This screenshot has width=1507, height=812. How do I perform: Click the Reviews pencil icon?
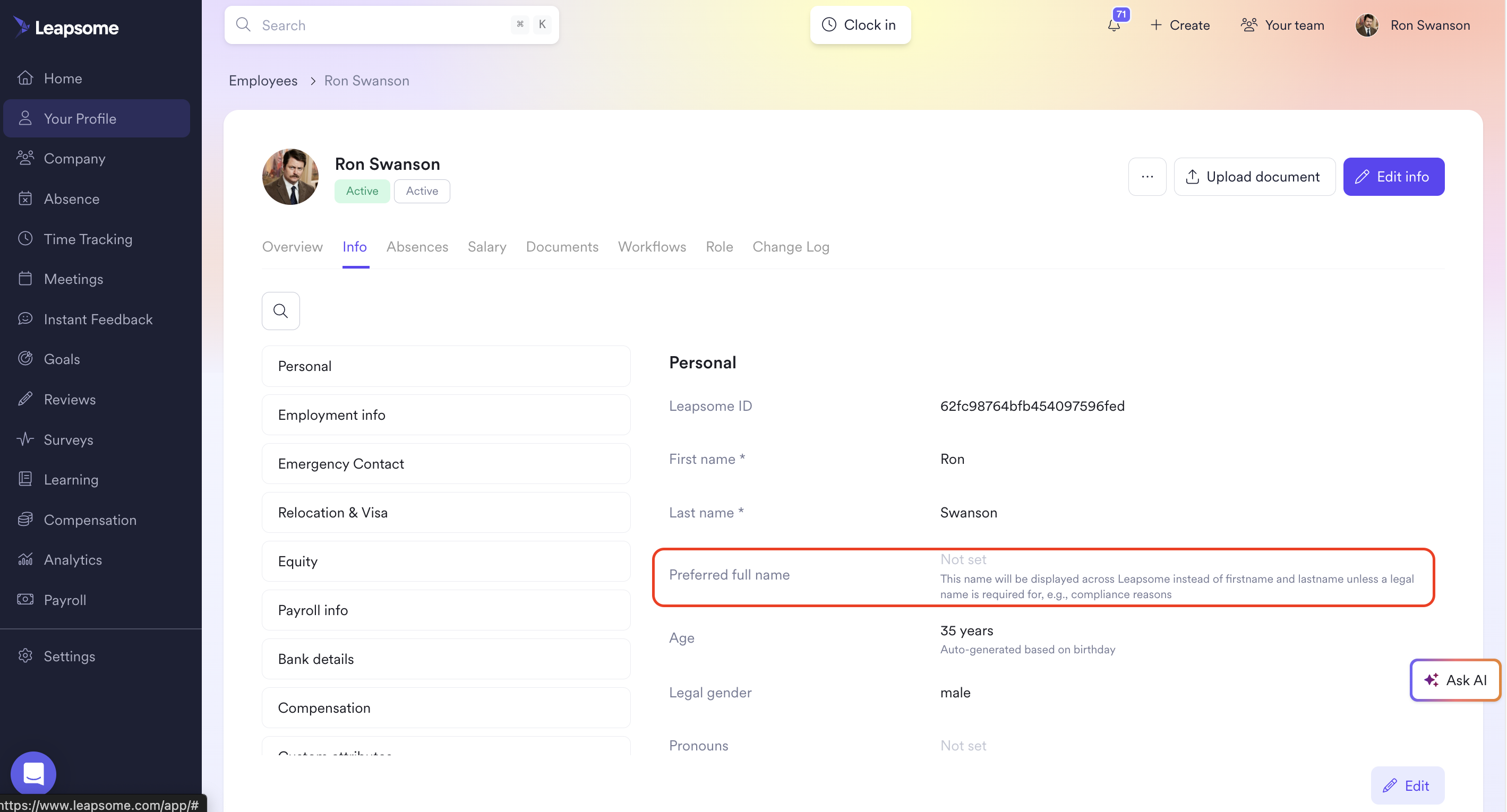coord(25,399)
